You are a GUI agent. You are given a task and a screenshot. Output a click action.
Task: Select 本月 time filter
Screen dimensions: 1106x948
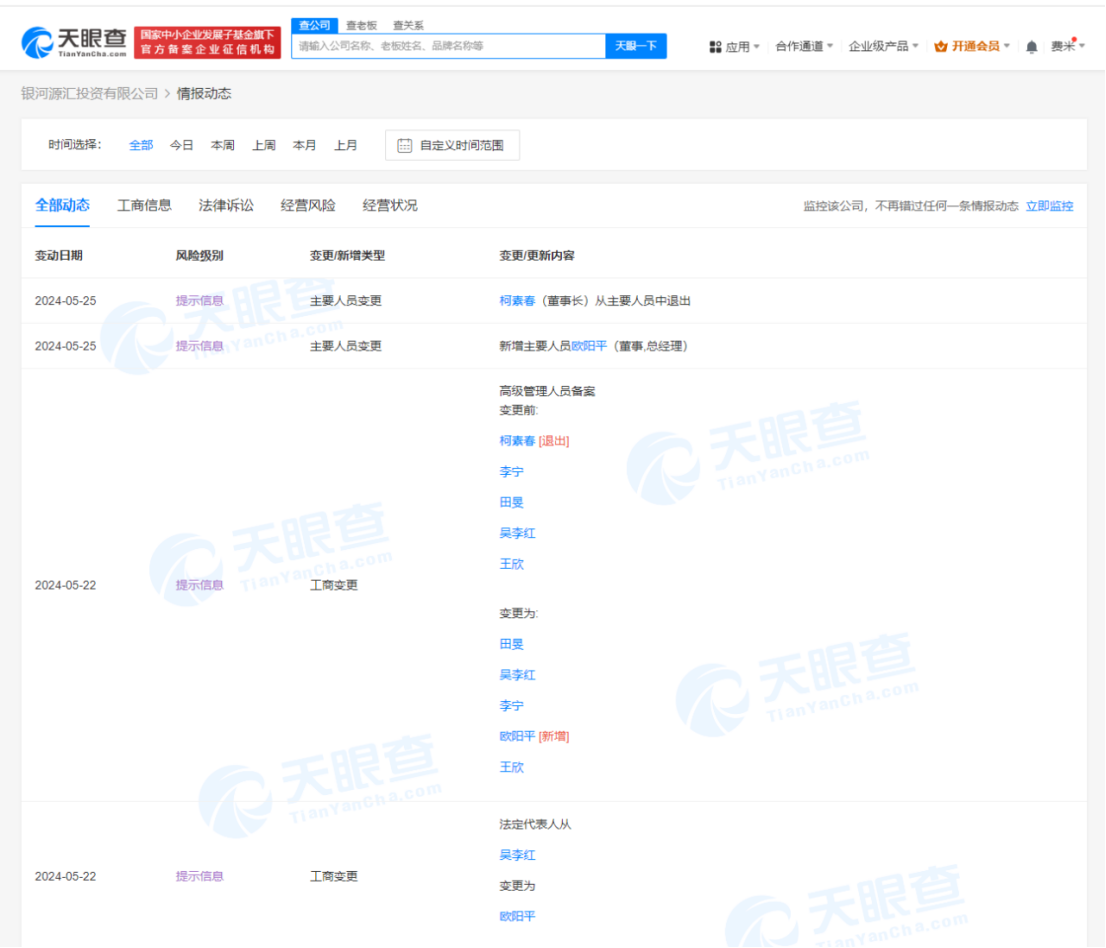click(304, 144)
